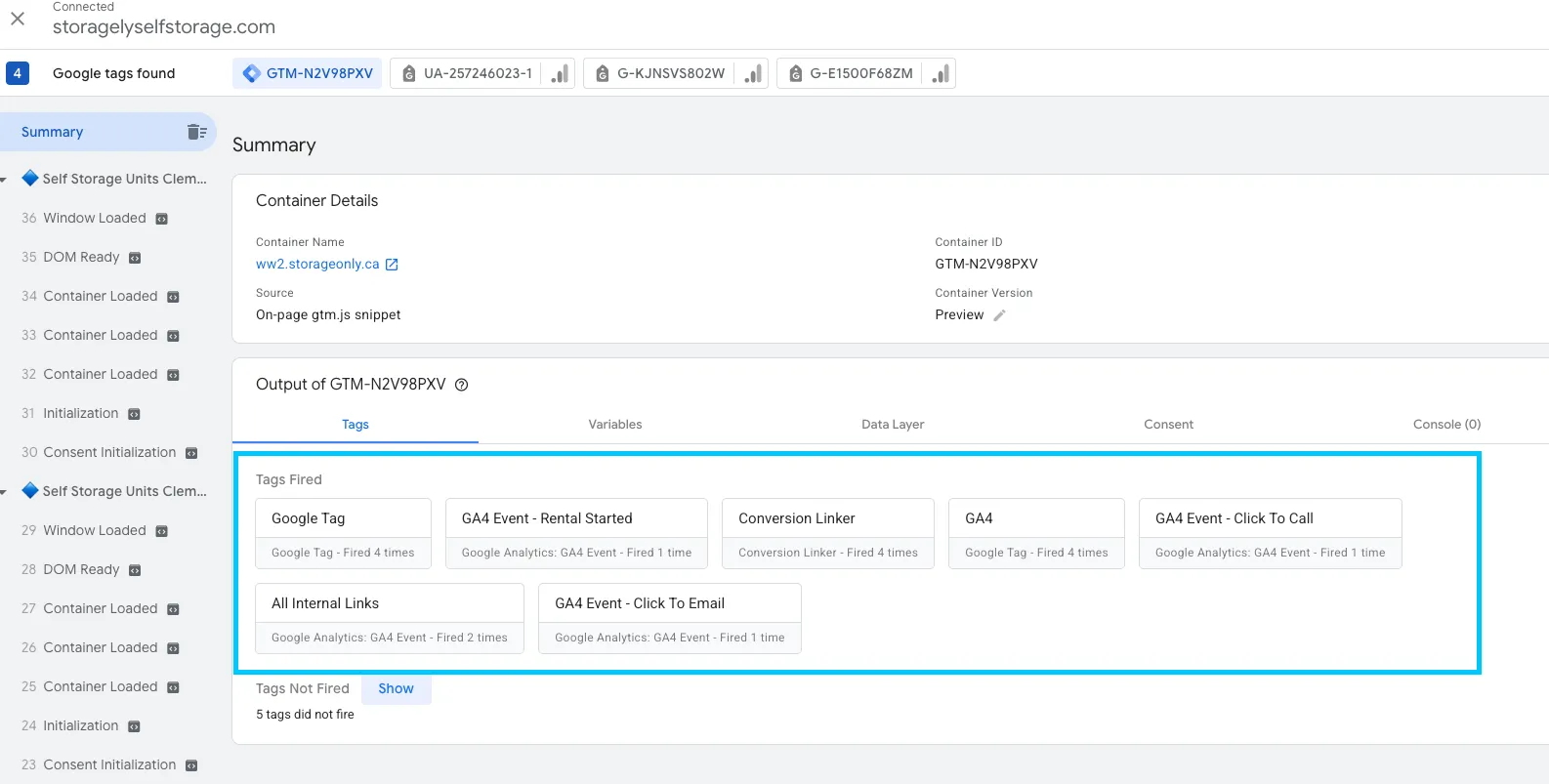The image size is (1549, 784).
Task: Switch to the Data Layer tab
Action: tap(893, 424)
